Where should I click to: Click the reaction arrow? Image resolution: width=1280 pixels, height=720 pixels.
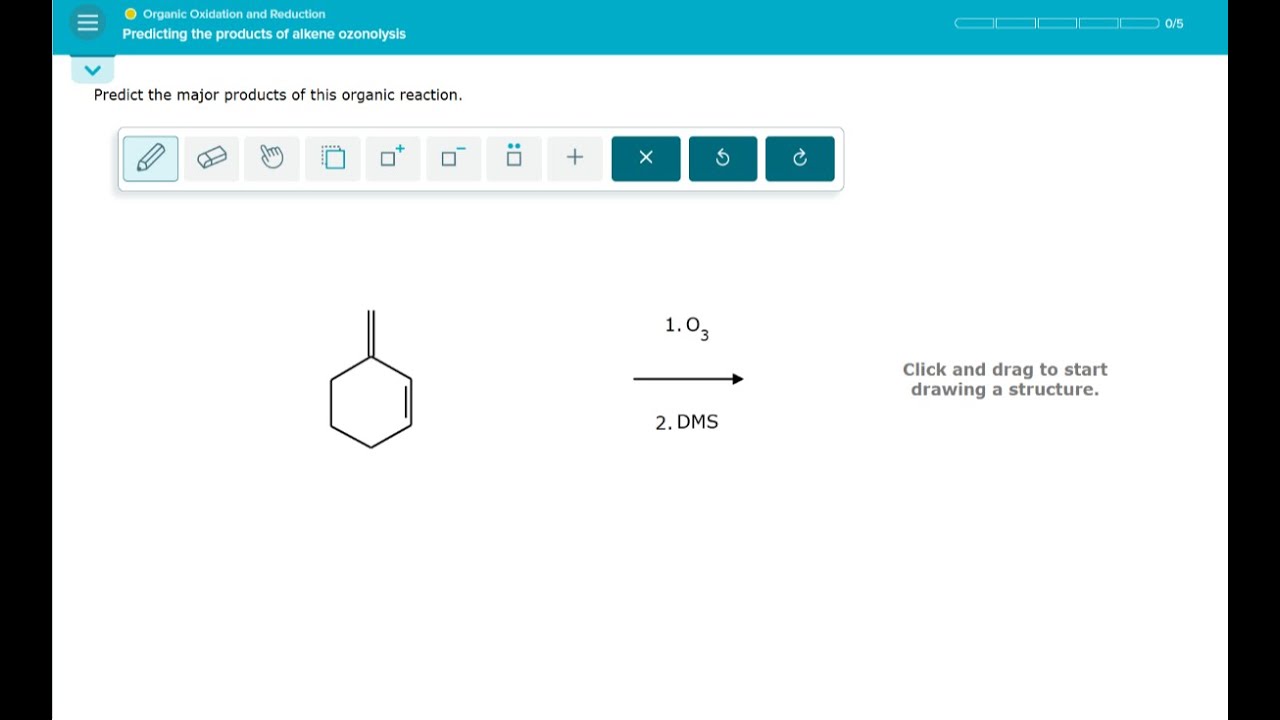pos(689,379)
